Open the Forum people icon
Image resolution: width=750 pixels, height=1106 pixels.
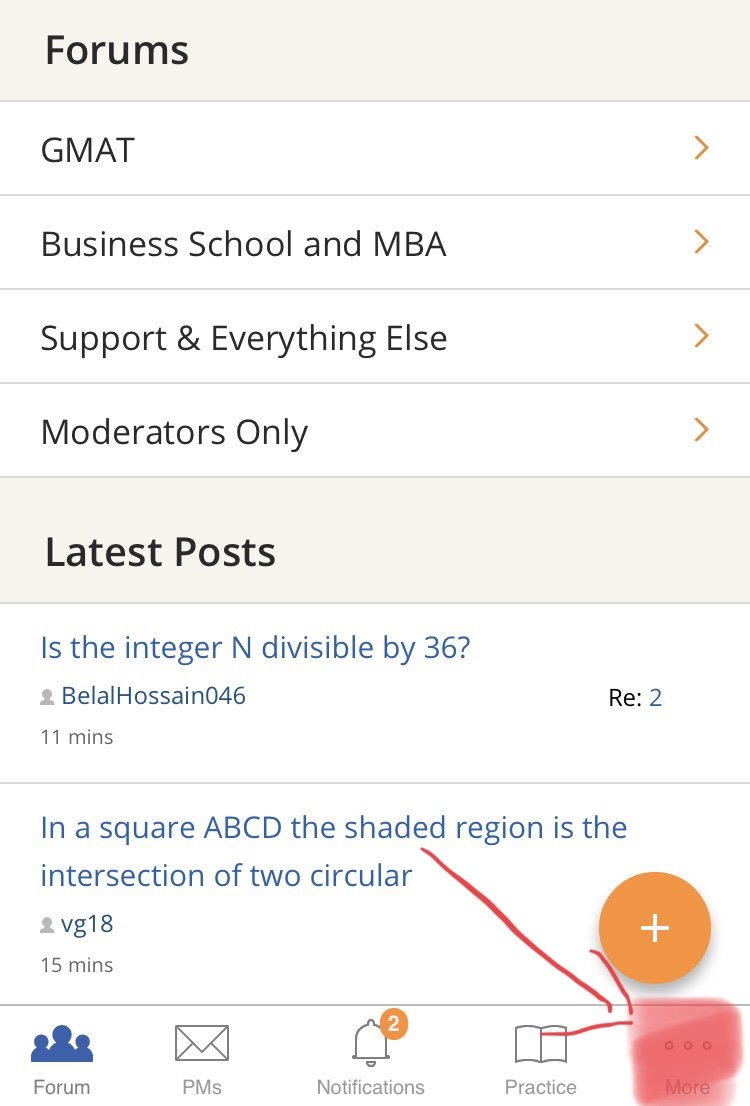pos(62,1044)
